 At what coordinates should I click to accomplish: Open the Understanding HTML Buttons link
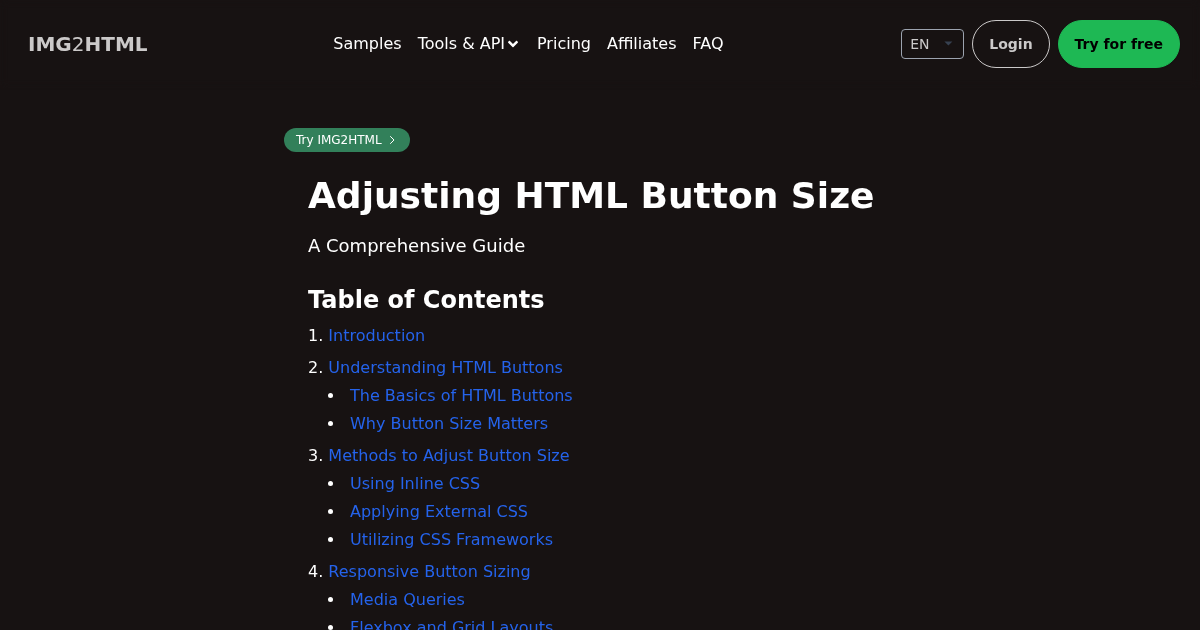click(445, 368)
